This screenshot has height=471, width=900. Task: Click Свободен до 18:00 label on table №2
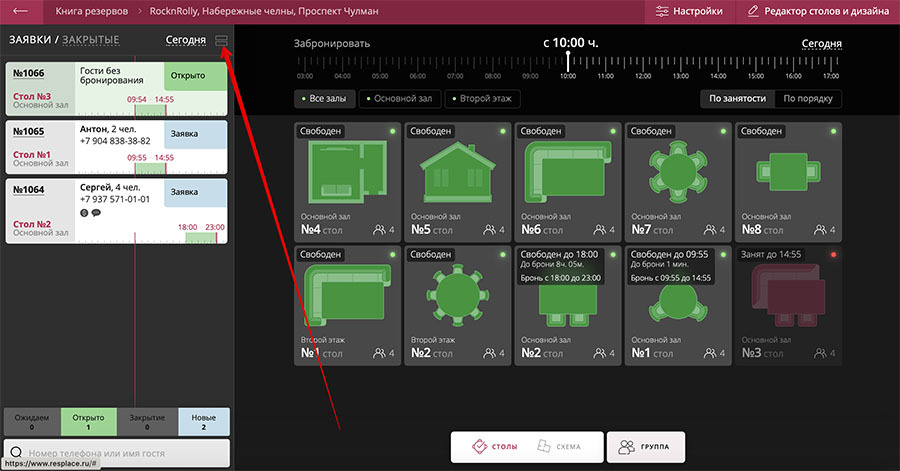(x=559, y=254)
